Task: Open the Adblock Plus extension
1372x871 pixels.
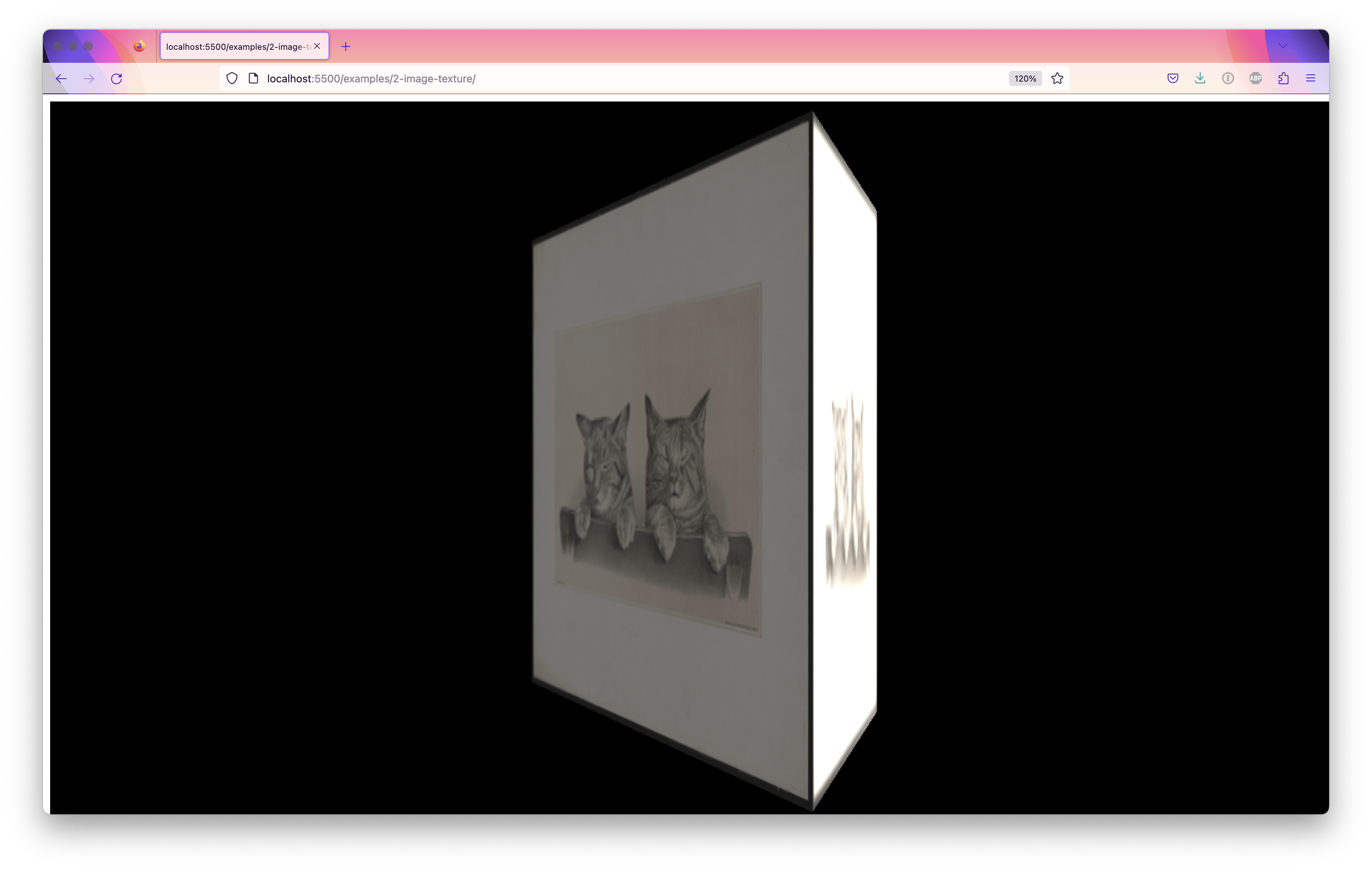Action: [1255, 79]
